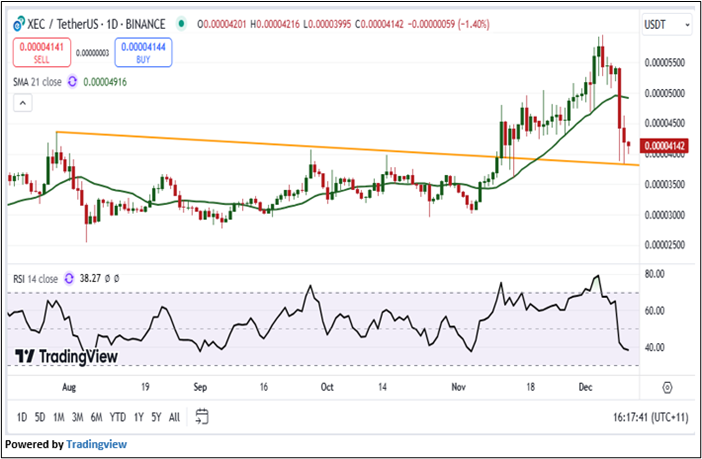Image resolution: width=702 pixels, height=459 pixels.
Task: Collapse the indicator legend with chevron button
Action: [x=23, y=103]
